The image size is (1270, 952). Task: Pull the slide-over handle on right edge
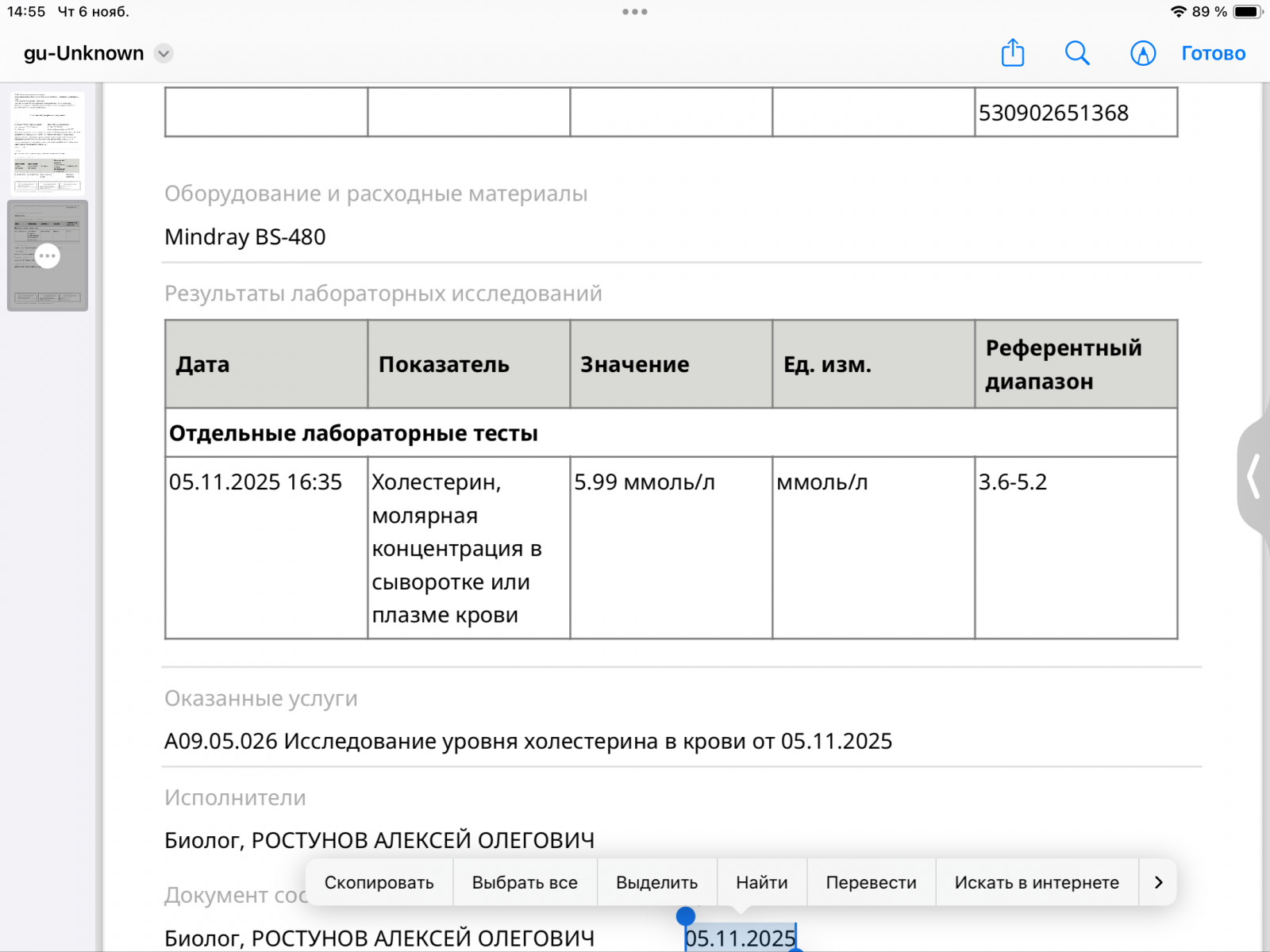pos(1254,477)
